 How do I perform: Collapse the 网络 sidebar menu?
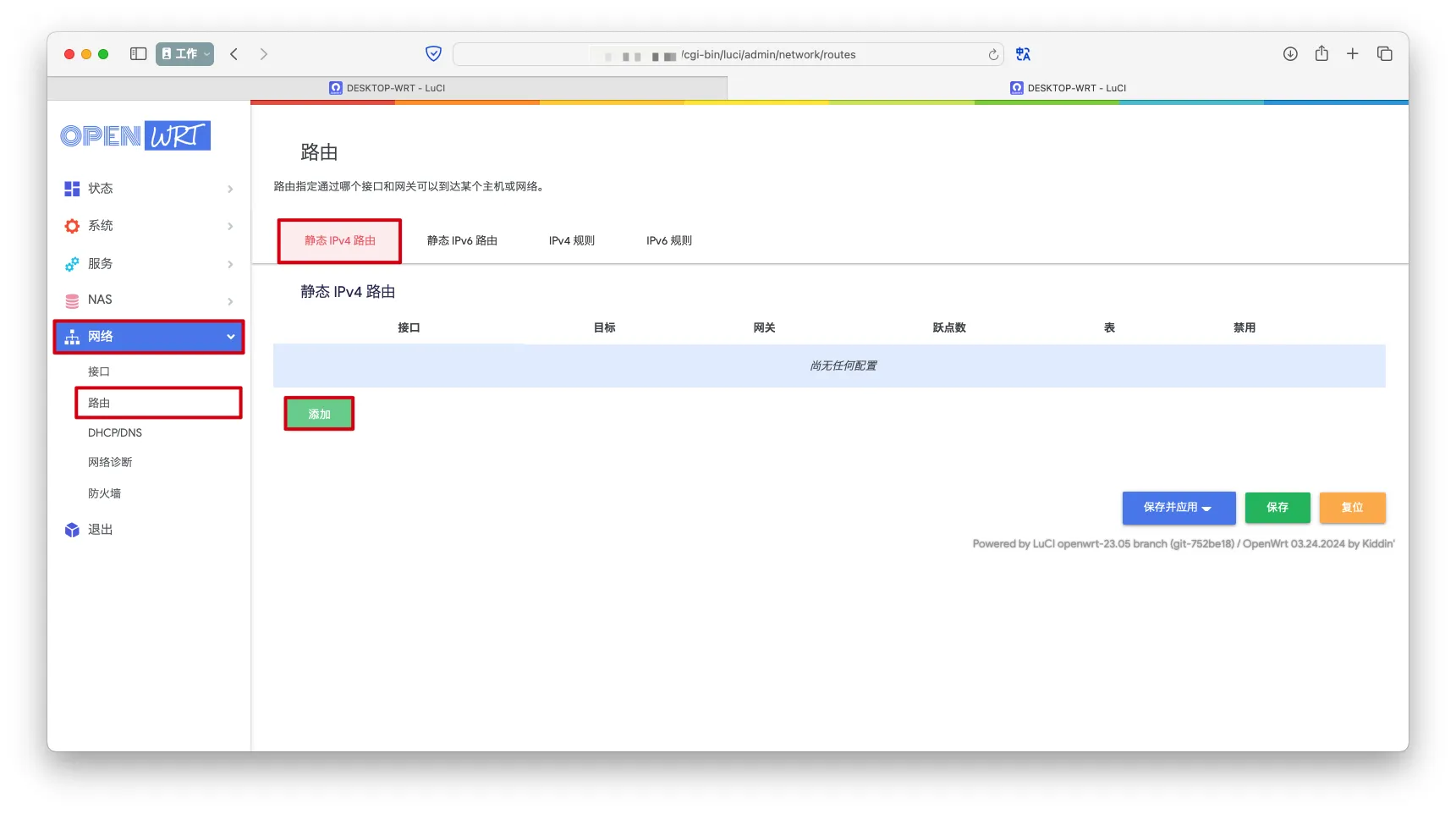(x=149, y=337)
